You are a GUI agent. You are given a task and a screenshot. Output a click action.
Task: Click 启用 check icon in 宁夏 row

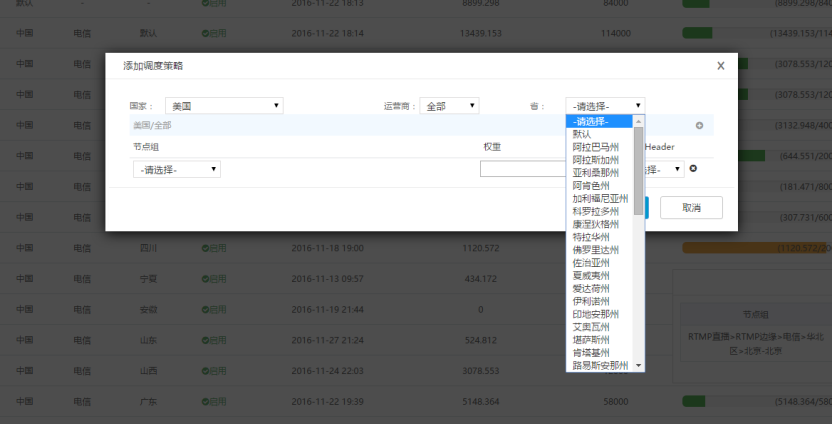tap(205, 279)
